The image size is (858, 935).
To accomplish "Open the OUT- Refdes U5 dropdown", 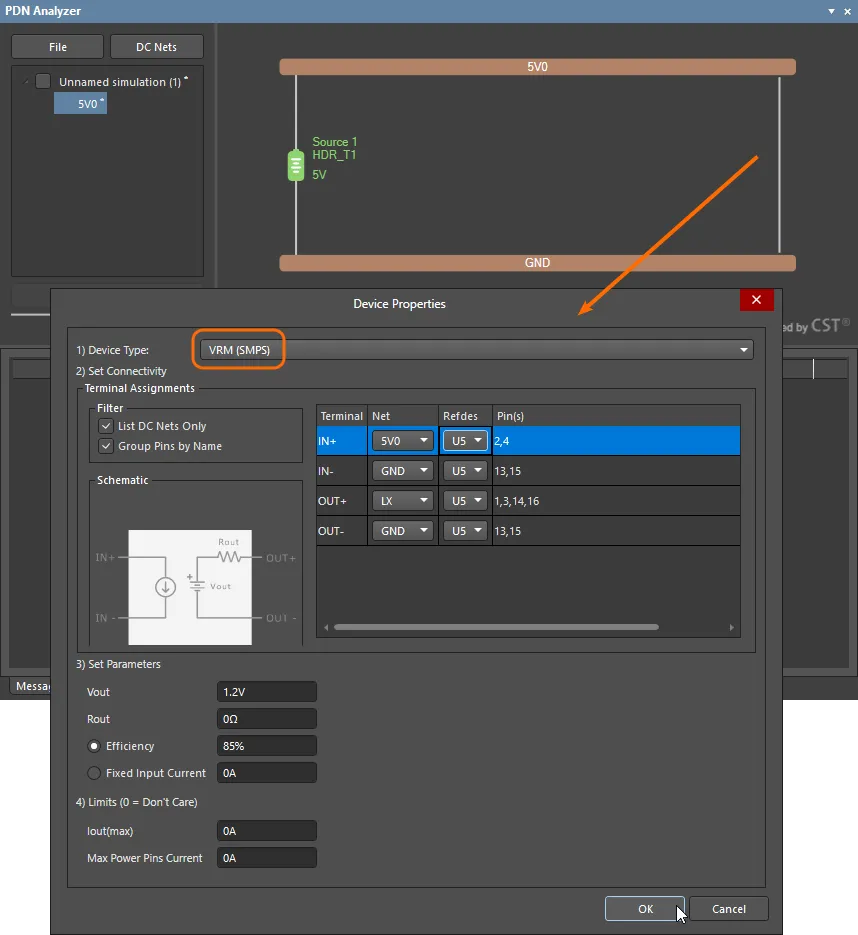I will coord(465,531).
